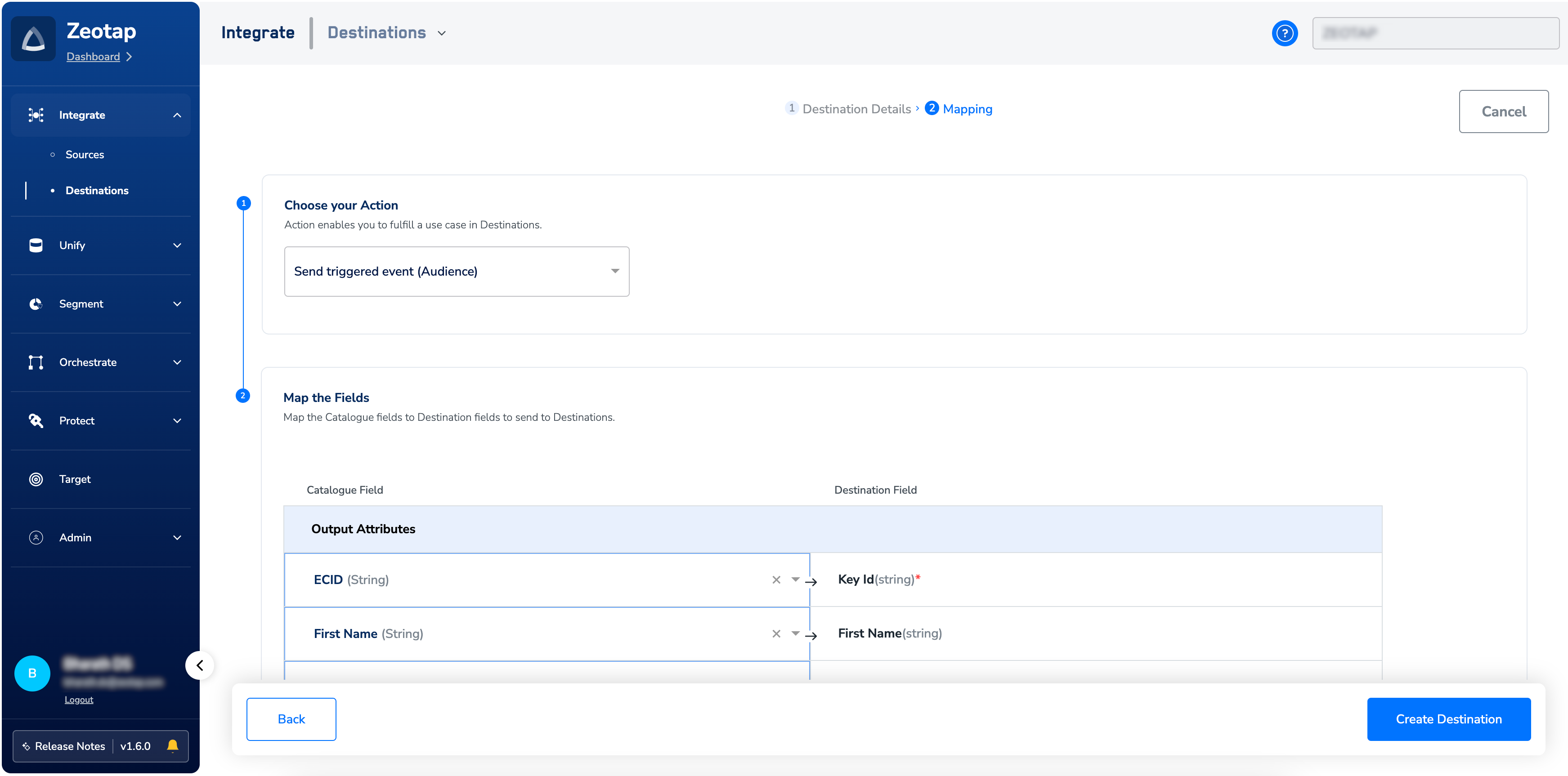
Task: Clear the ECID catalogue field selection
Action: pos(776,580)
